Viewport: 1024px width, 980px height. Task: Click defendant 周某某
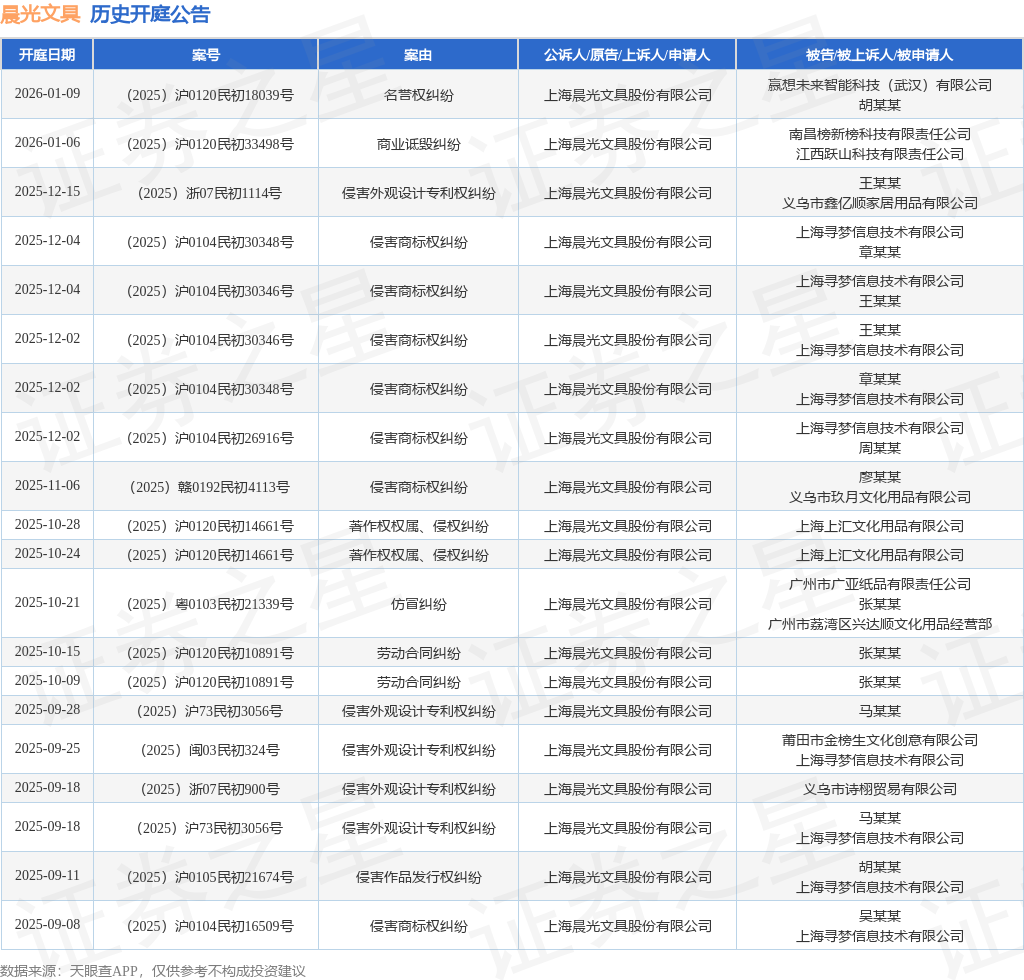880,448
